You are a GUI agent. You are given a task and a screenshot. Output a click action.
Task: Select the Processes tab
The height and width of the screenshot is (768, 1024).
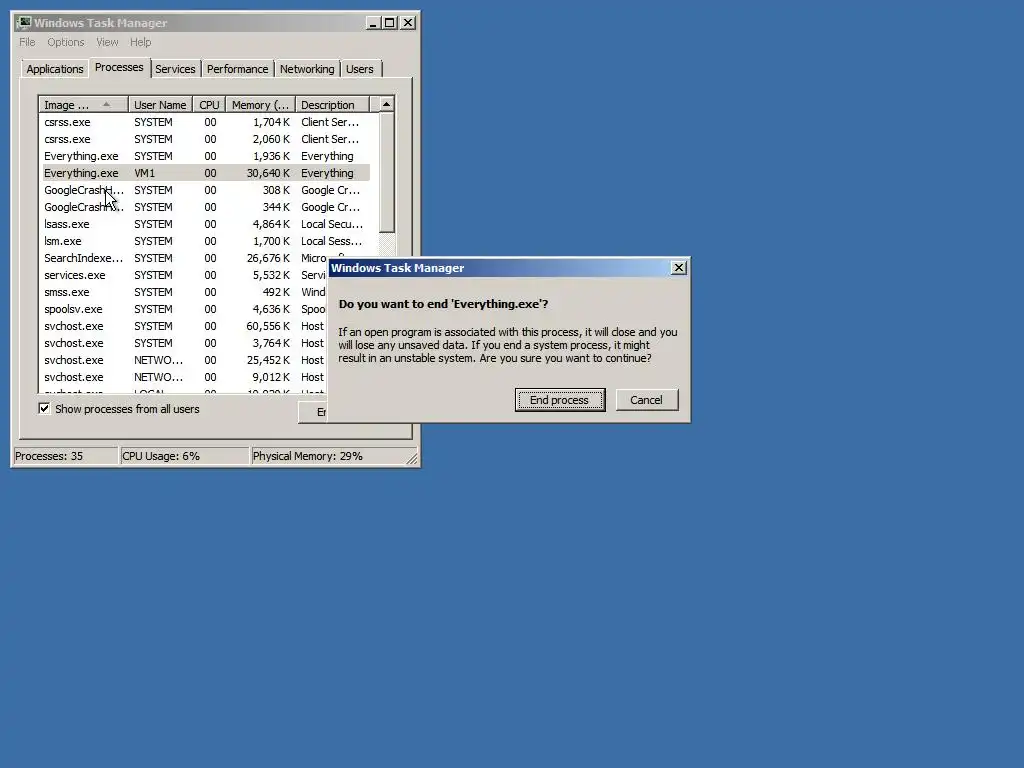pos(119,67)
